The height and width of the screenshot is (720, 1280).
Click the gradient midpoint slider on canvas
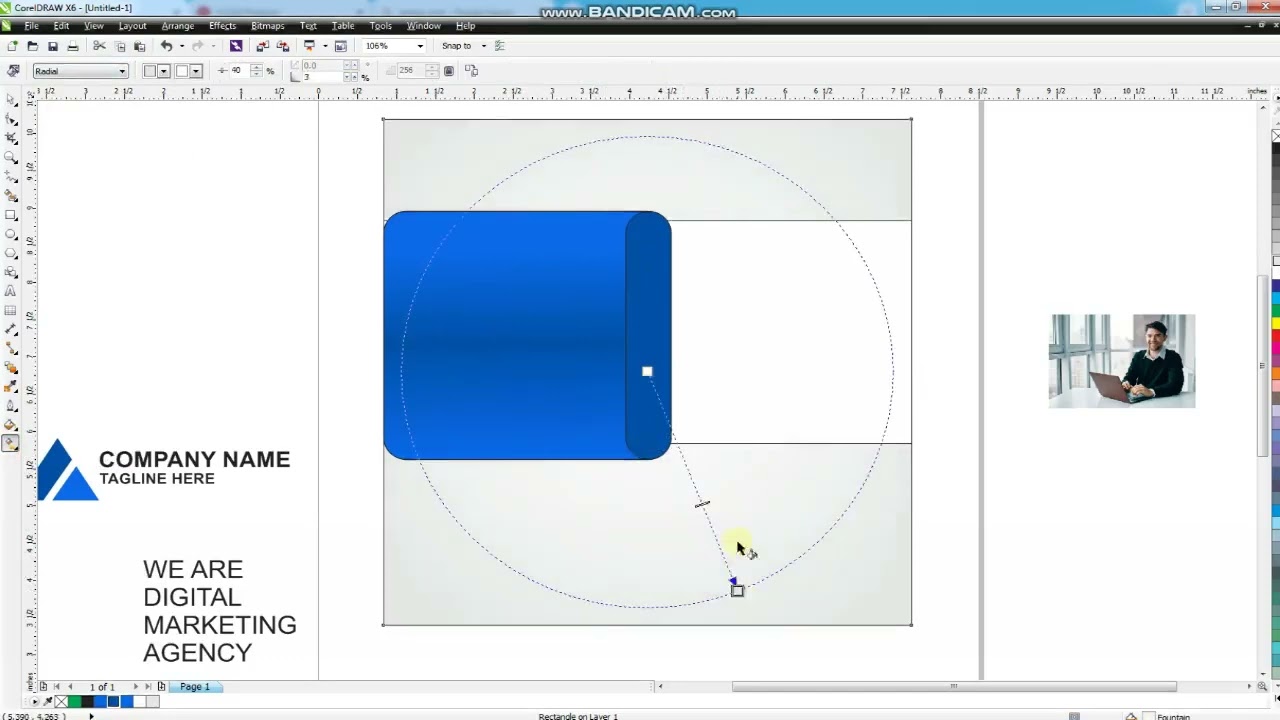pyautogui.click(x=702, y=504)
